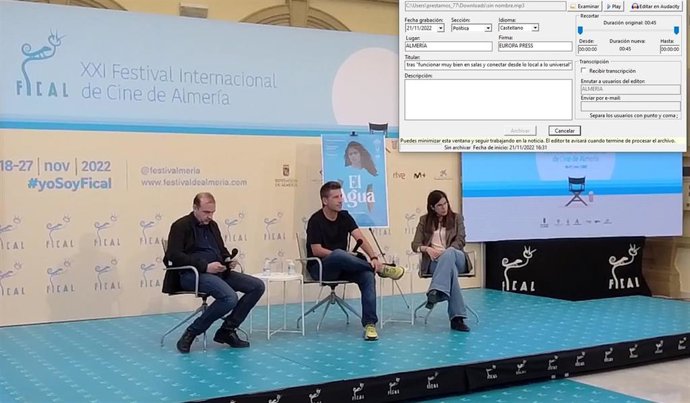Click the Duración nueva value 00:45
Image resolution: width=690 pixels, height=403 pixels.
pyautogui.click(x=625, y=49)
